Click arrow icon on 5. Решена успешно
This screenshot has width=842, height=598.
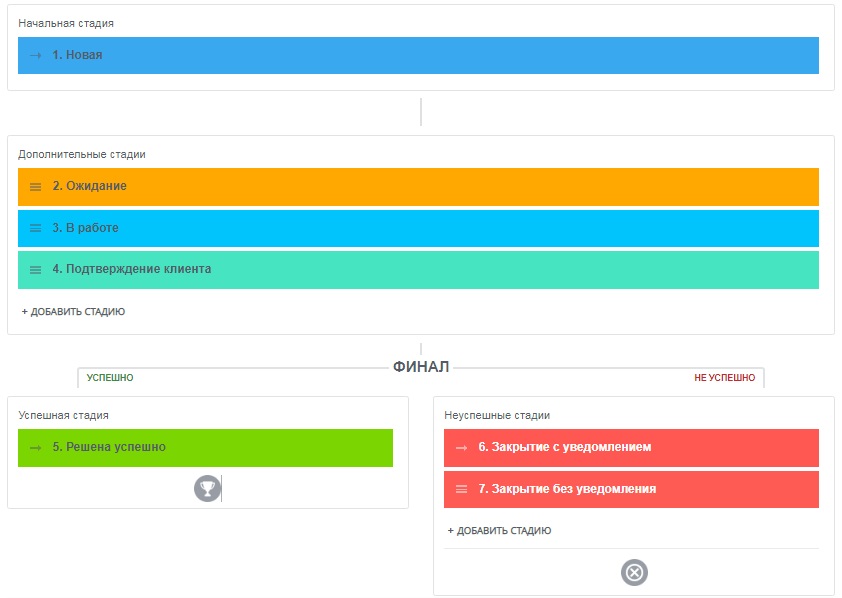click(x=35, y=448)
